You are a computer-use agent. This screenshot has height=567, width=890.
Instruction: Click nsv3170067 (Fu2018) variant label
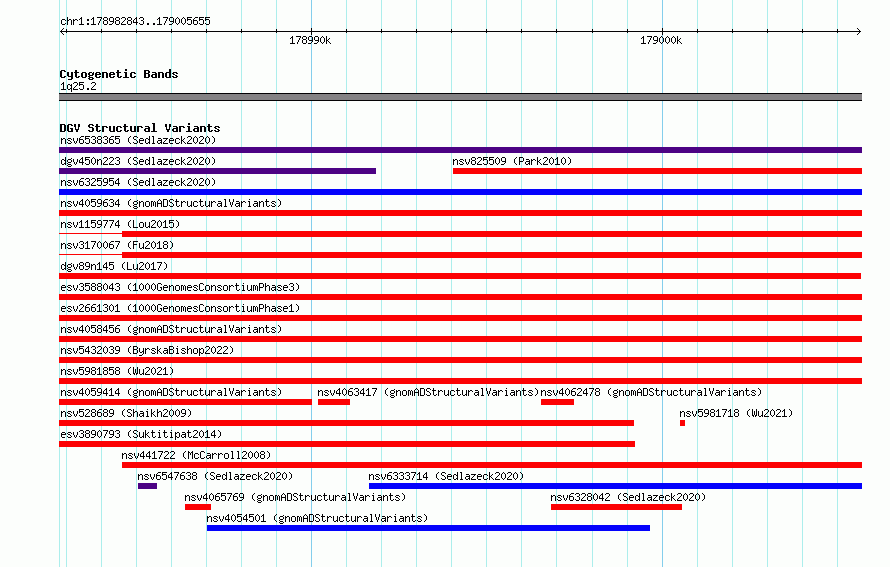click(117, 245)
